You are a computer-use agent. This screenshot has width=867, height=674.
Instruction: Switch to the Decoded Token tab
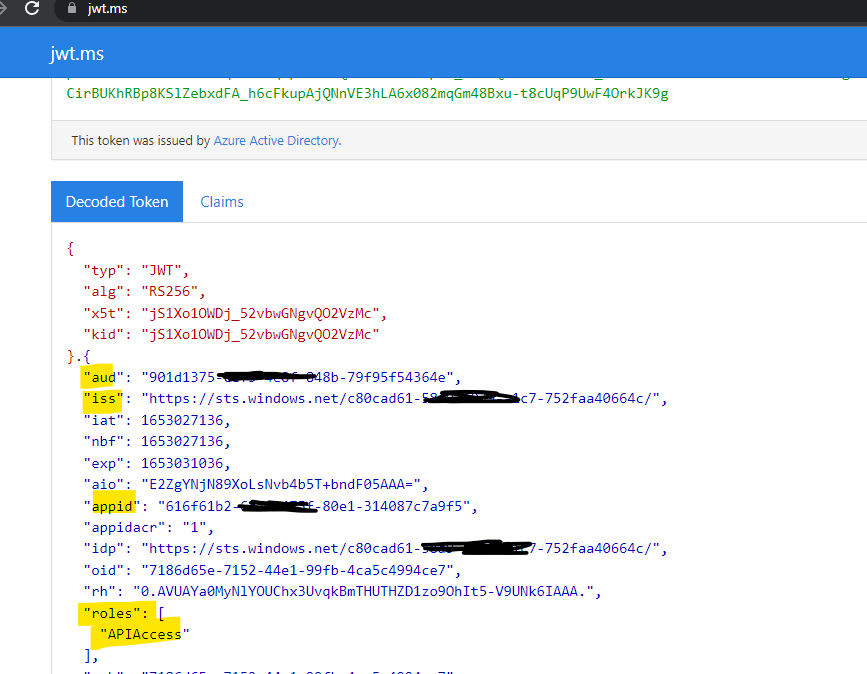(117, 201)
